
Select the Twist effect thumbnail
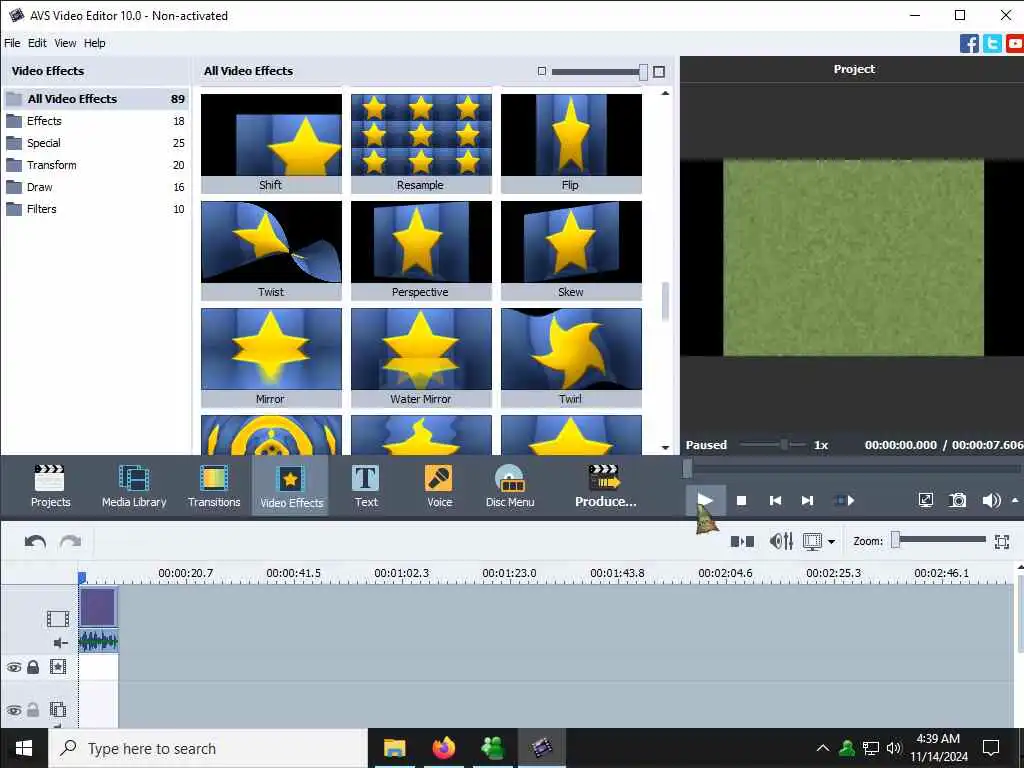click(271, 250)
